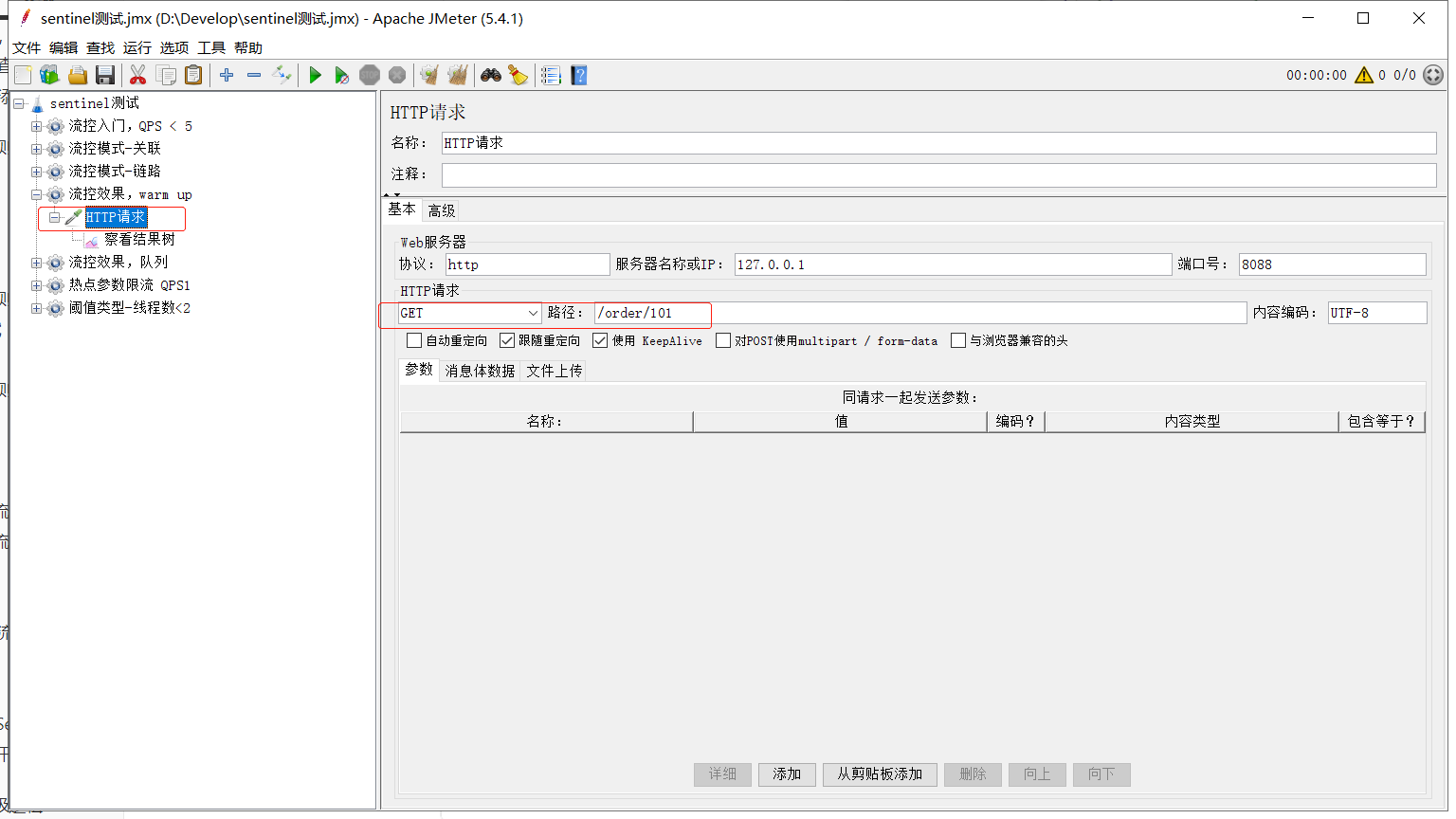Screen dimensions: 1456x819
Task: Click the Copy toolbar icon
Action: [x=166, y=75]
